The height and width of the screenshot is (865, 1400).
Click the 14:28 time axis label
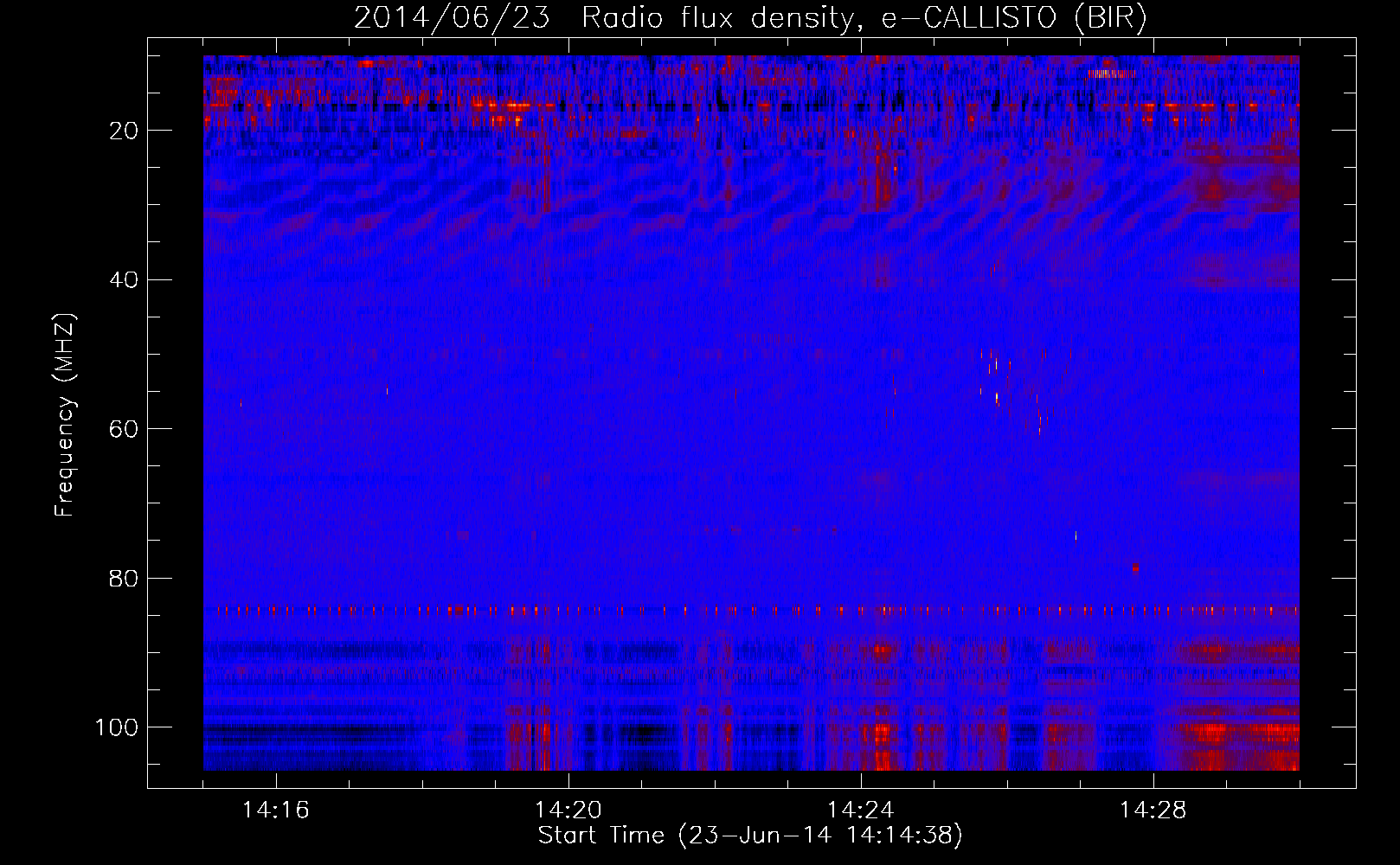pyautogui.click(x=1153, y=811)
